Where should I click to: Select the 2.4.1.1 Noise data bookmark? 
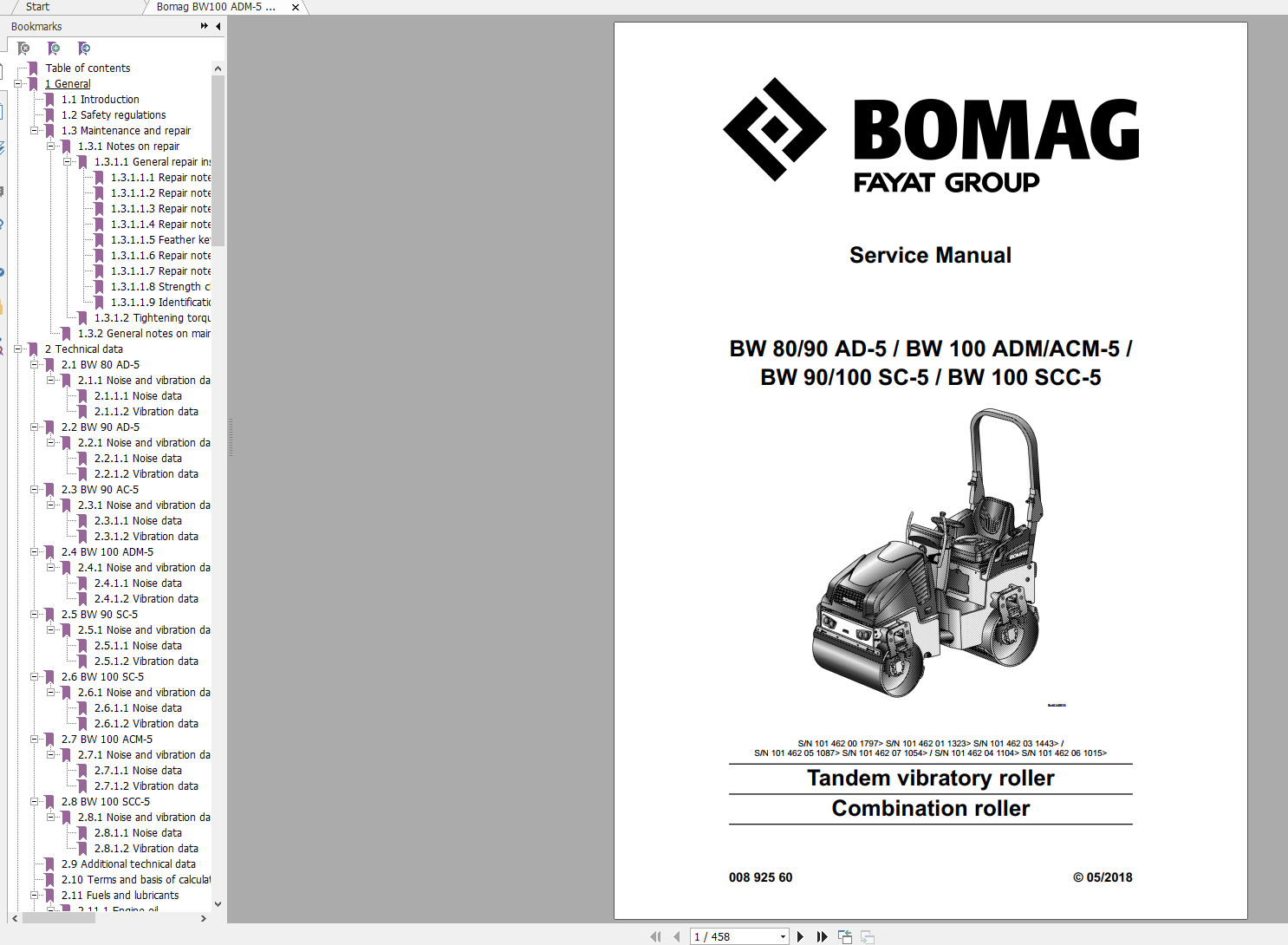coord(138,583)
